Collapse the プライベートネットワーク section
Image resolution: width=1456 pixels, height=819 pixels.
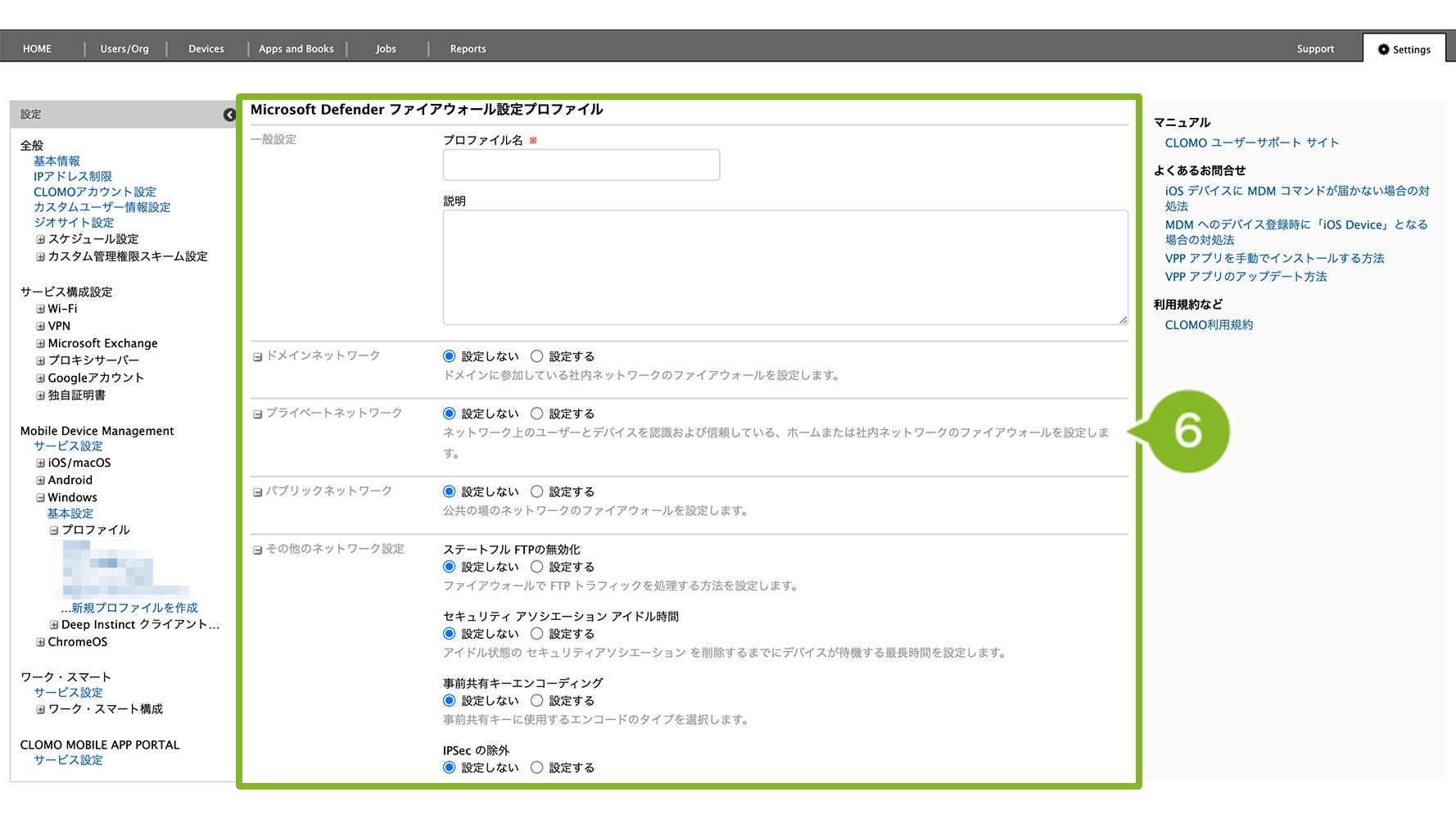(257, 414)
